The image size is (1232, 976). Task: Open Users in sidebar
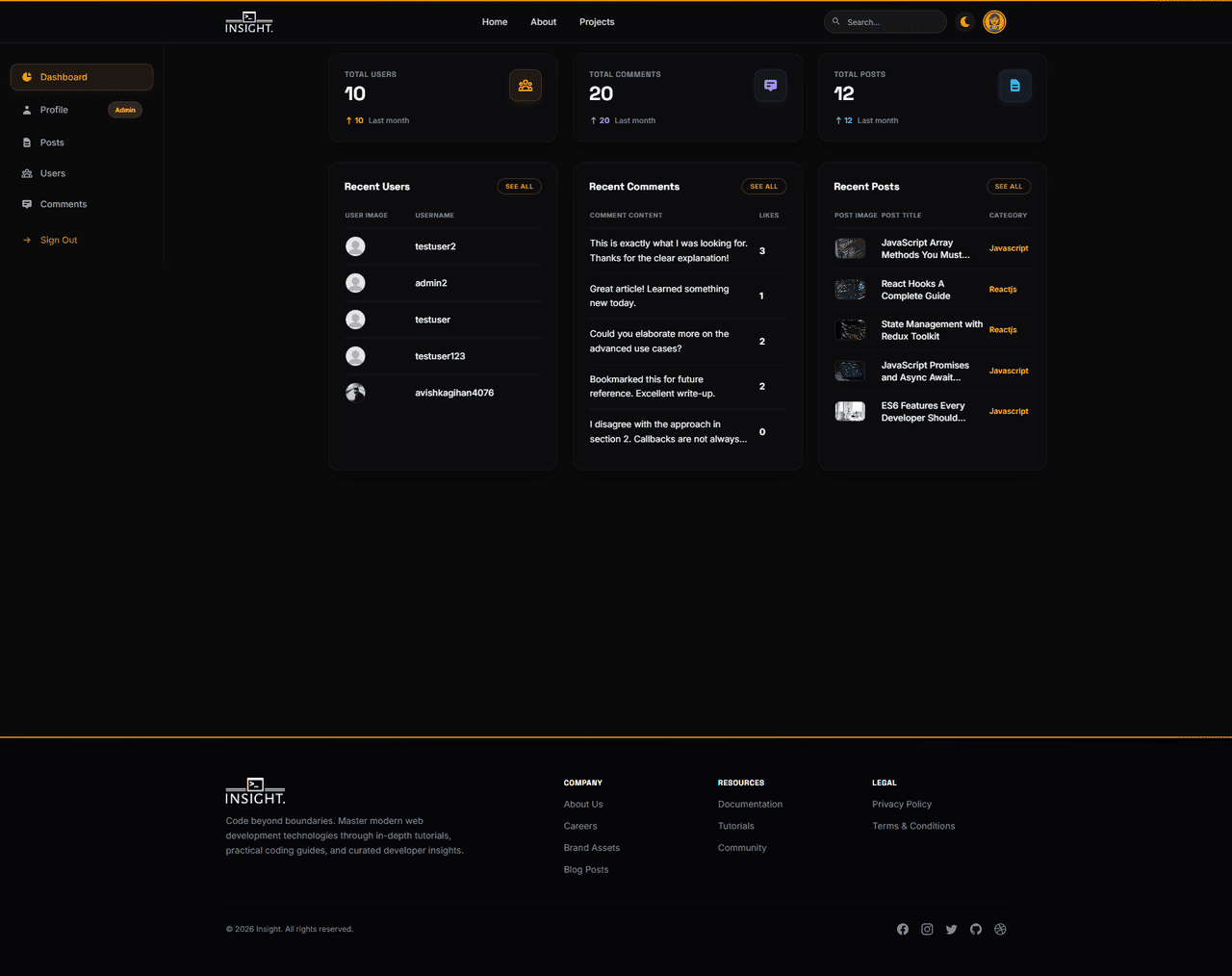coord(82,173)
